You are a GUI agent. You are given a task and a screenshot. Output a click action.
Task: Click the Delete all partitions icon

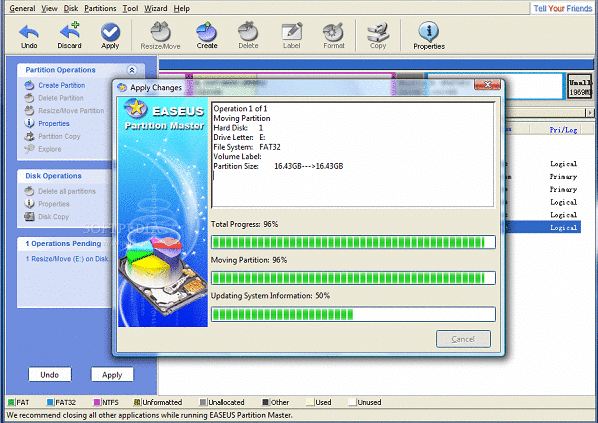coord(29,191)
